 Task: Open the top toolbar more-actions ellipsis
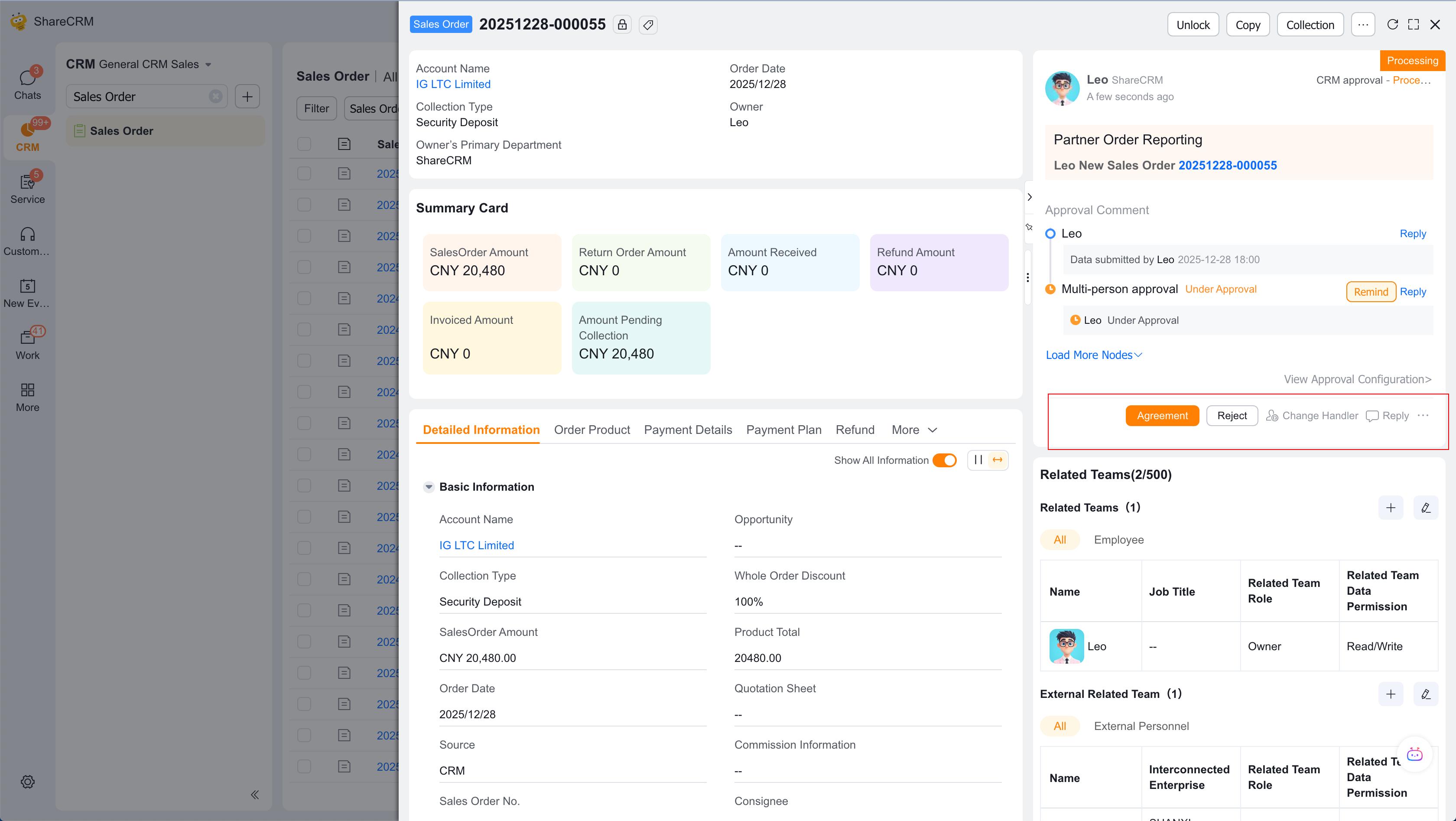1363,25
